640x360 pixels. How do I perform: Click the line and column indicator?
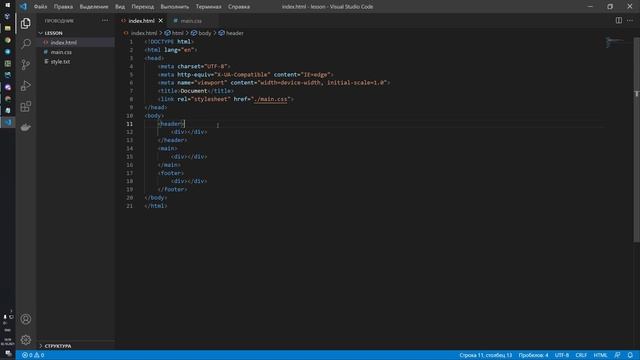point(485,355)
